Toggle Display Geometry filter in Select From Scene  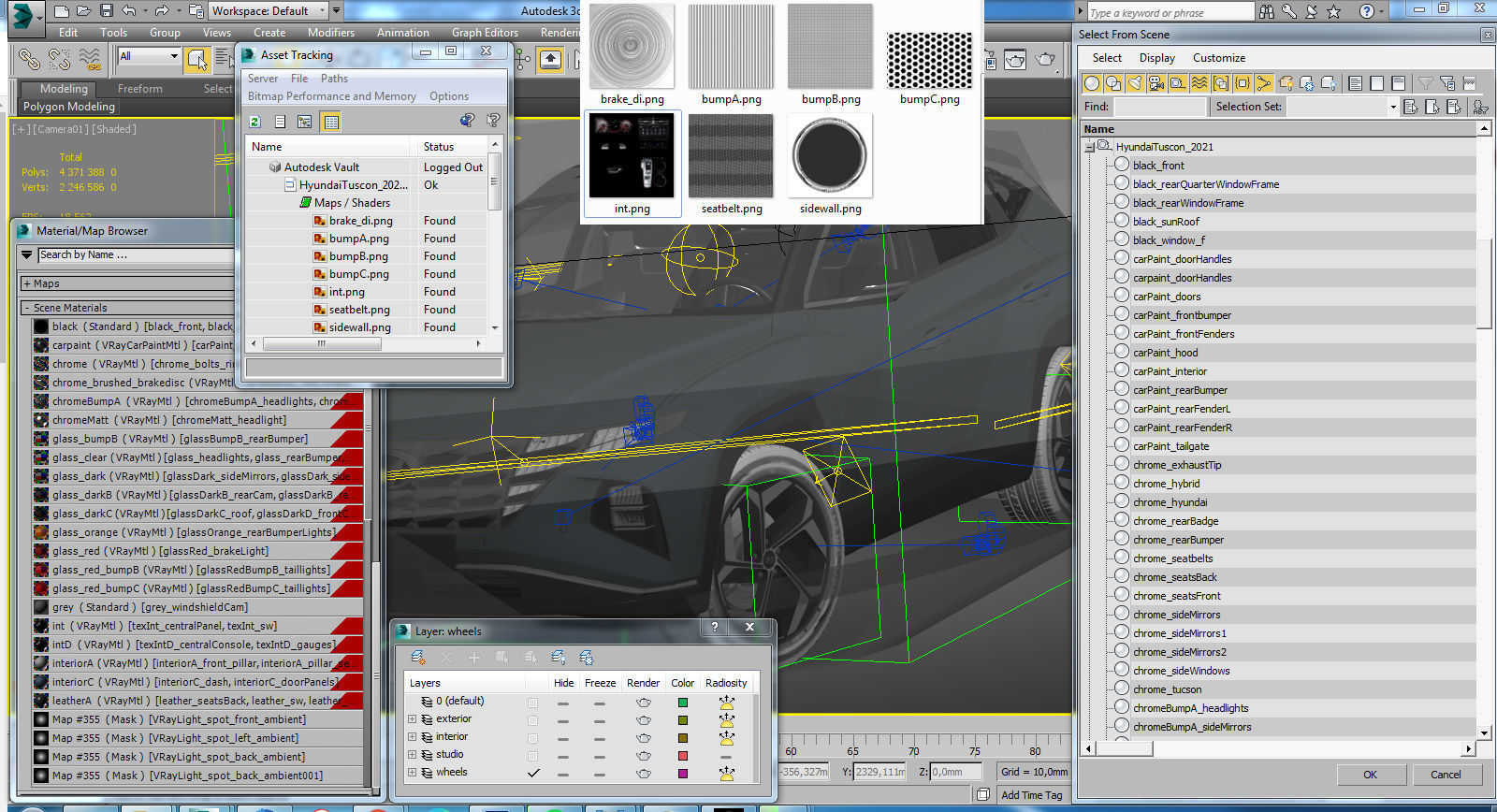(x=1091, y=83)
